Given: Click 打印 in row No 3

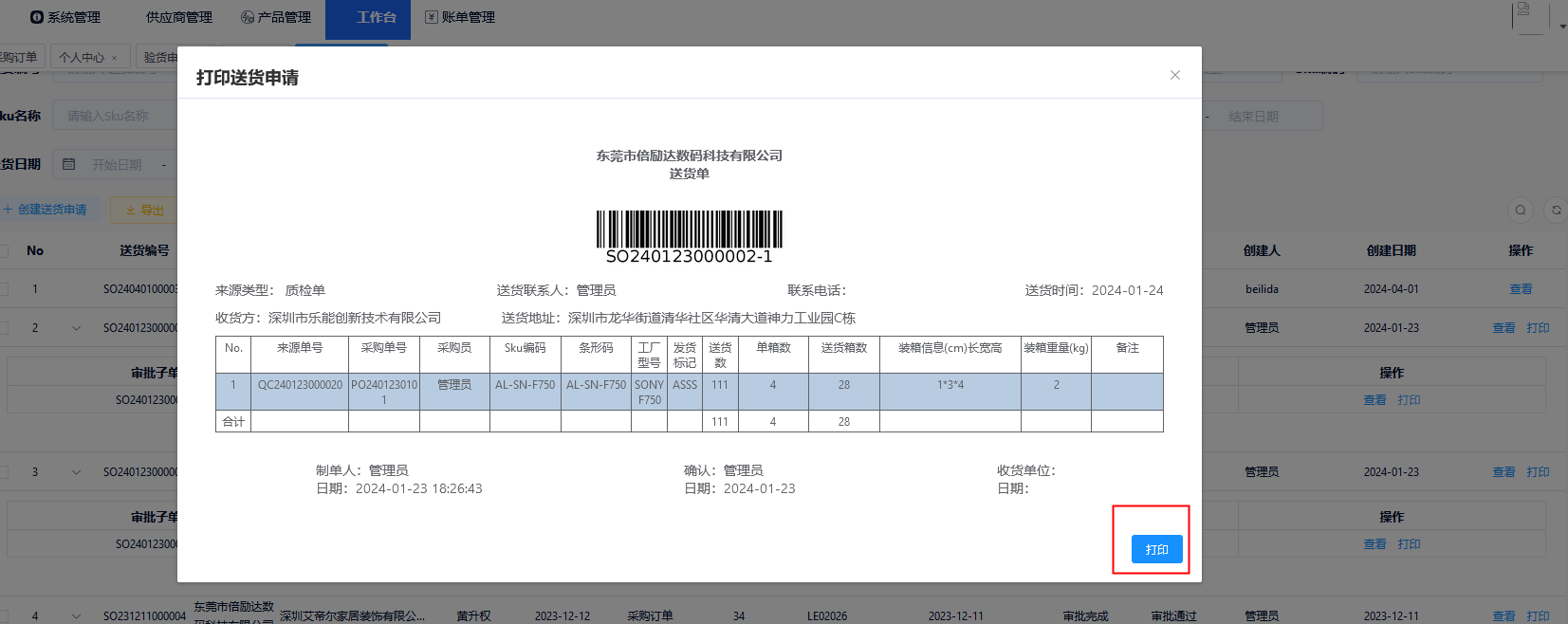Looking at the screenshot, I should click(1538, 472).
